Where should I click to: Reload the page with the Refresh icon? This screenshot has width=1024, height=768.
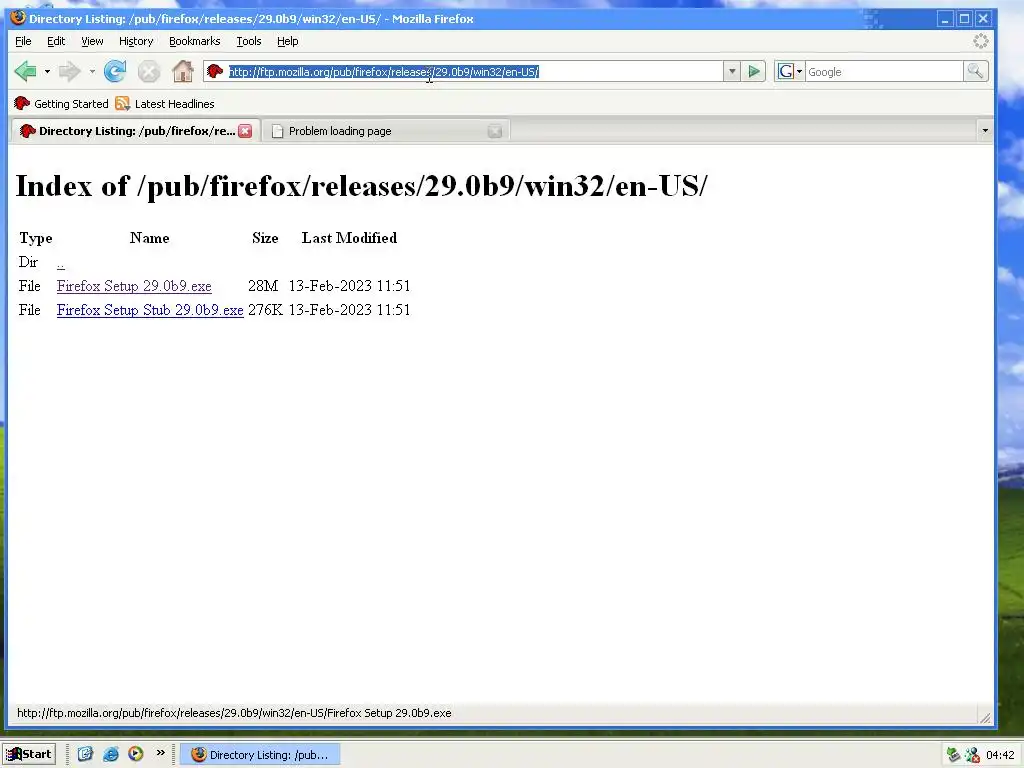click(115, 71)
